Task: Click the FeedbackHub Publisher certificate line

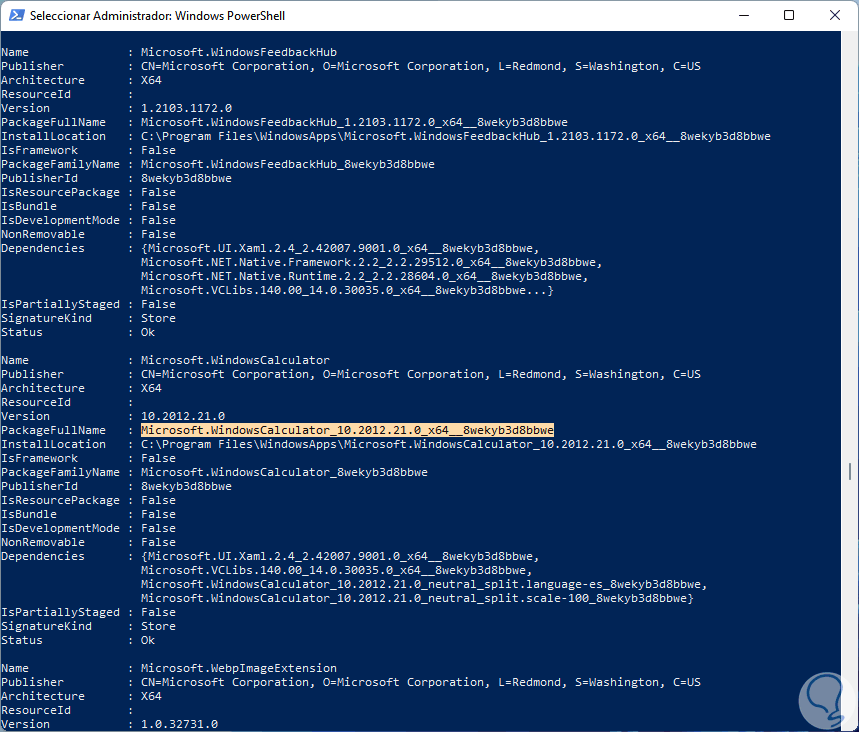Action: 421,66
